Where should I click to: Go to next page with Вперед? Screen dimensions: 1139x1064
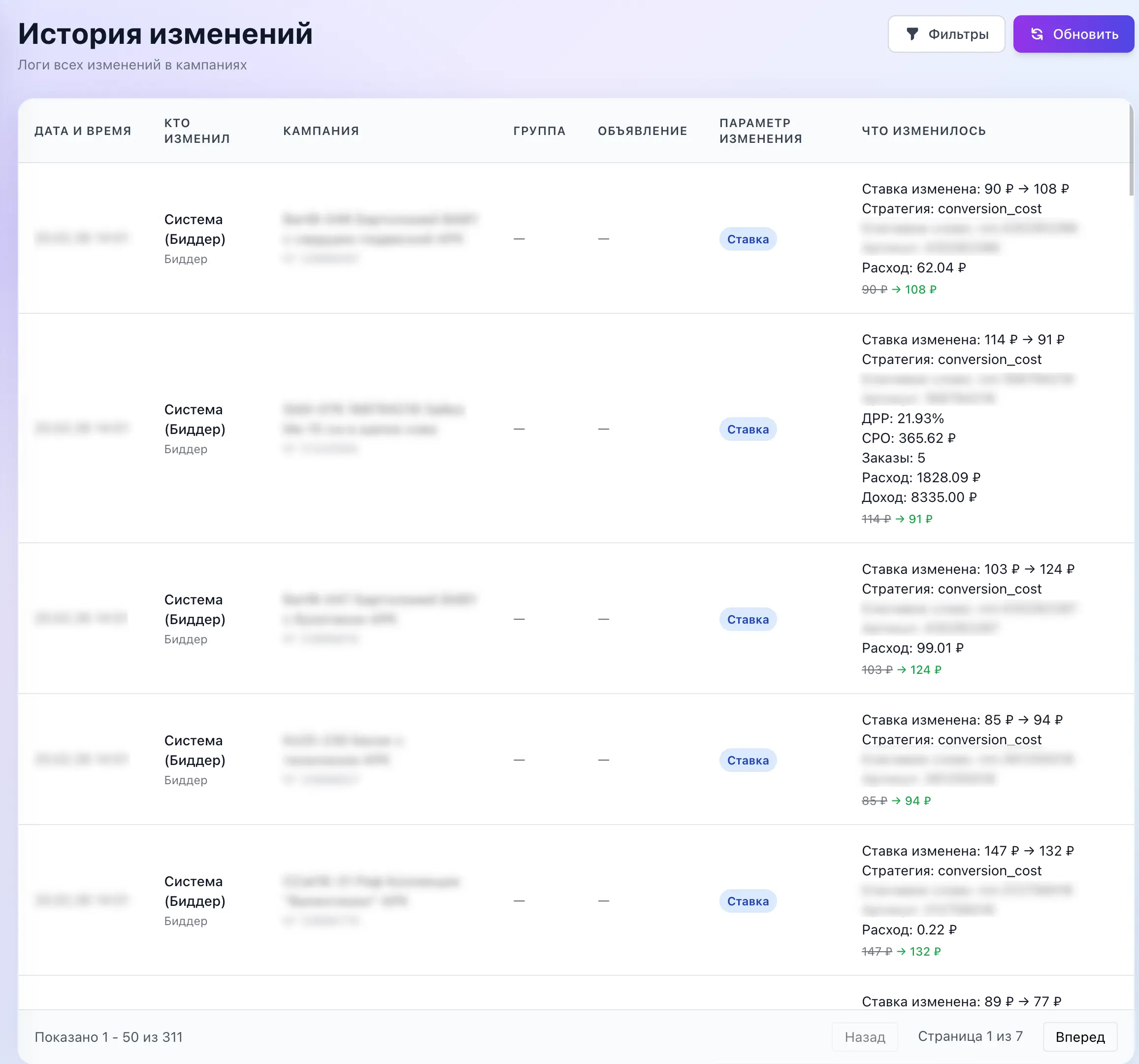1079,1037
